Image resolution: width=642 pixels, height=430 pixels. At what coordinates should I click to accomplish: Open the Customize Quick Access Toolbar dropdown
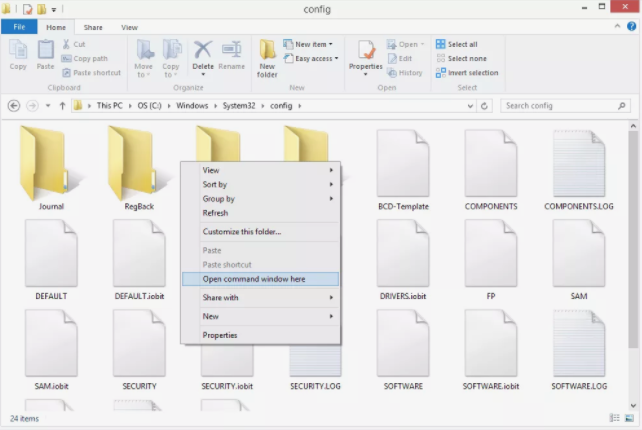tap(54, 9)
